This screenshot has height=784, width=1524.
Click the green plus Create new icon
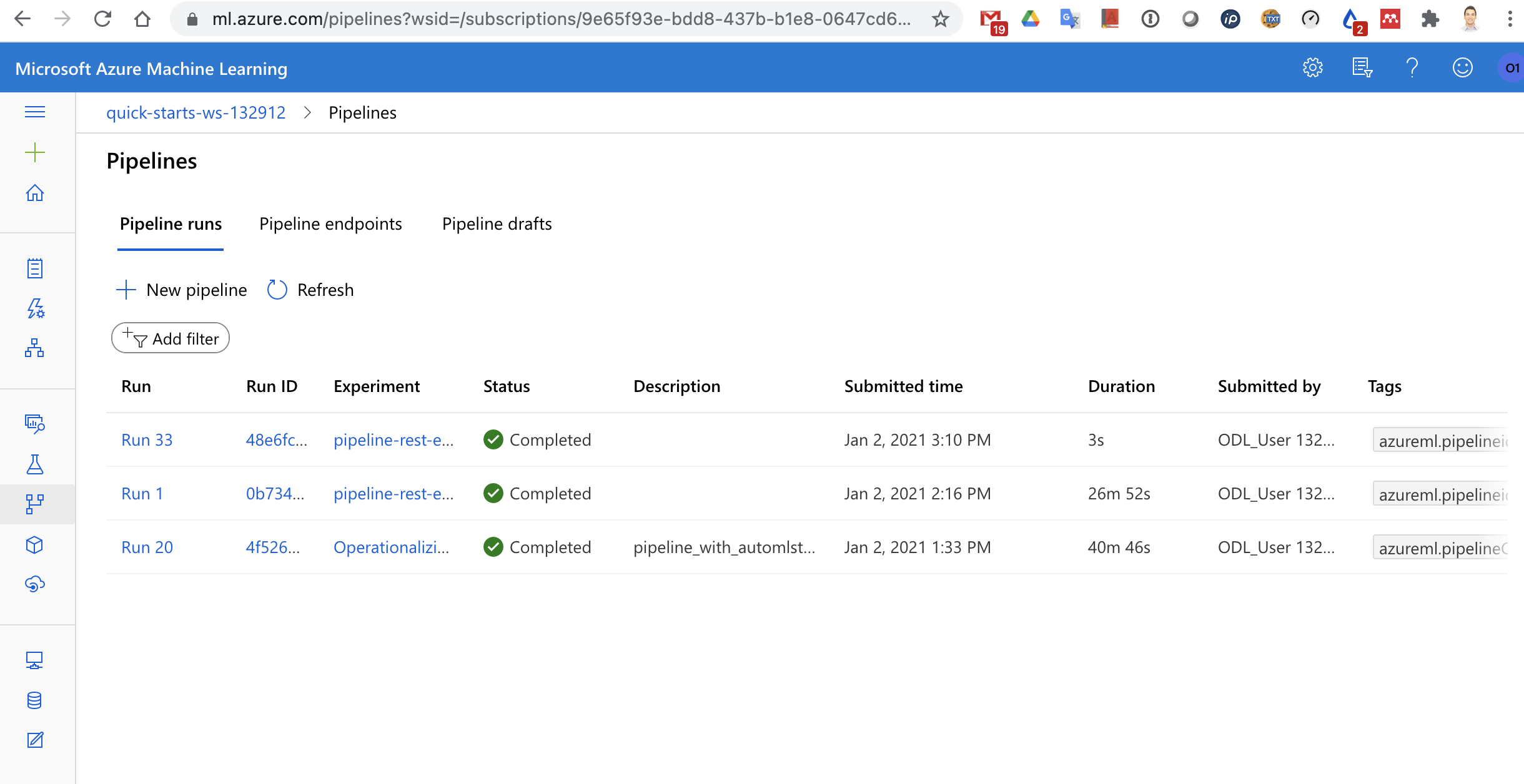[x=35, y=152]
